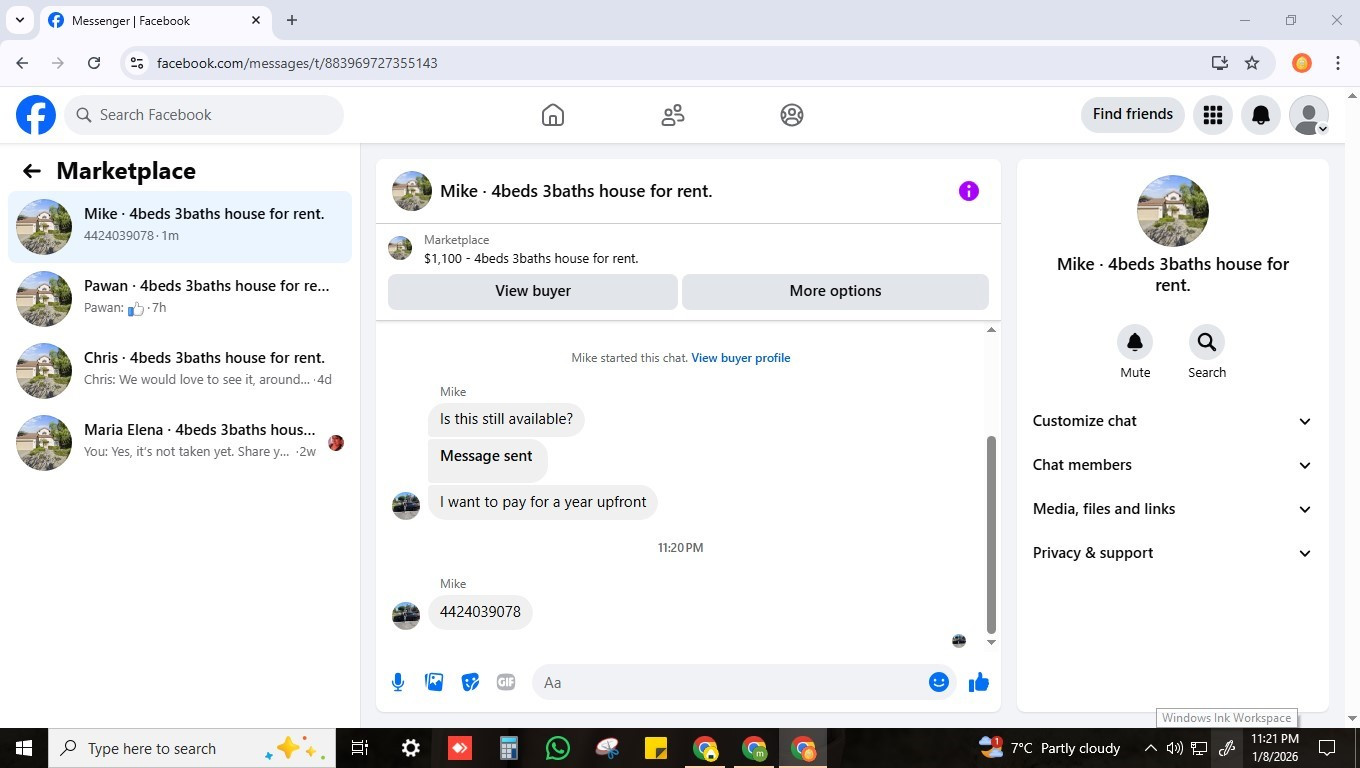Open WhatsApp from the taskbar
The image size is (1360, 768).
tap(558, 748)
